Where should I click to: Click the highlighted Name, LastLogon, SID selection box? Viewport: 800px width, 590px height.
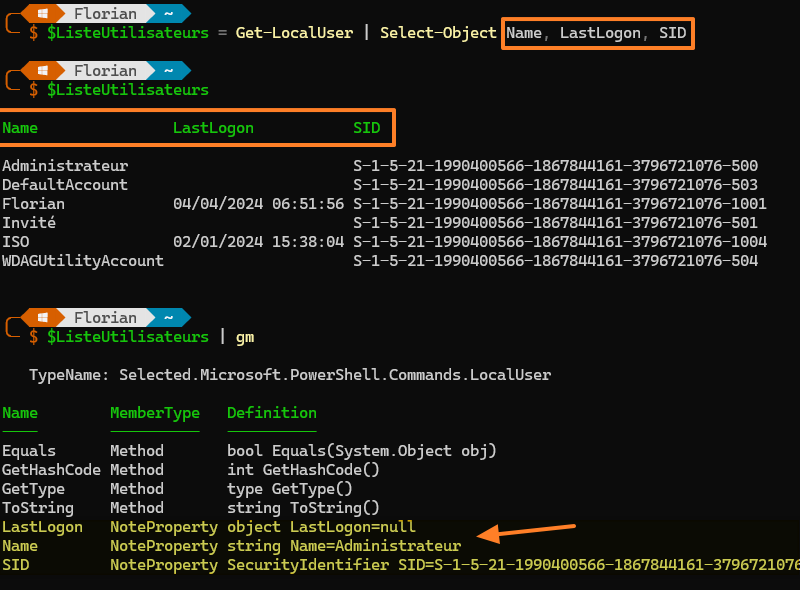pos(597,33)
